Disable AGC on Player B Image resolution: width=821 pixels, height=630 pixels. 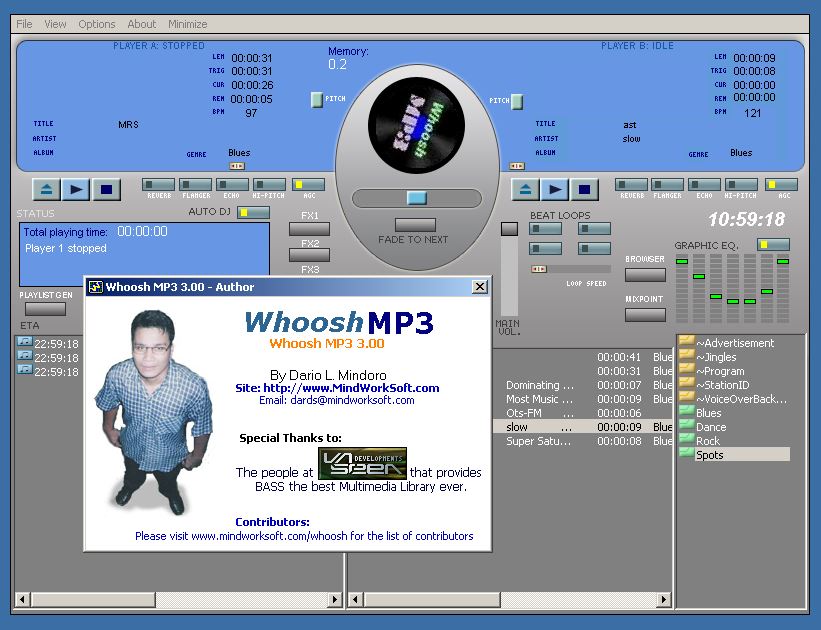click(781, 185)
